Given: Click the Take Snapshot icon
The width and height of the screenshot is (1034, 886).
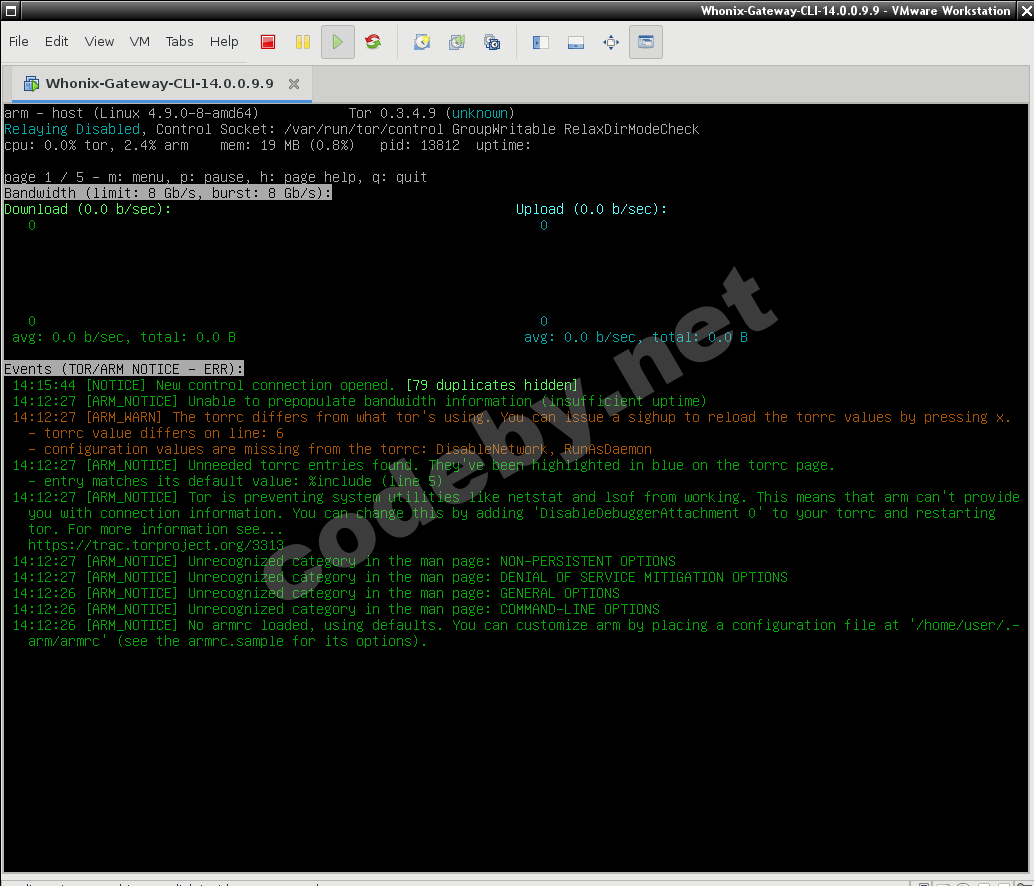Looking at the screenshot, I should tap(422, 42).
